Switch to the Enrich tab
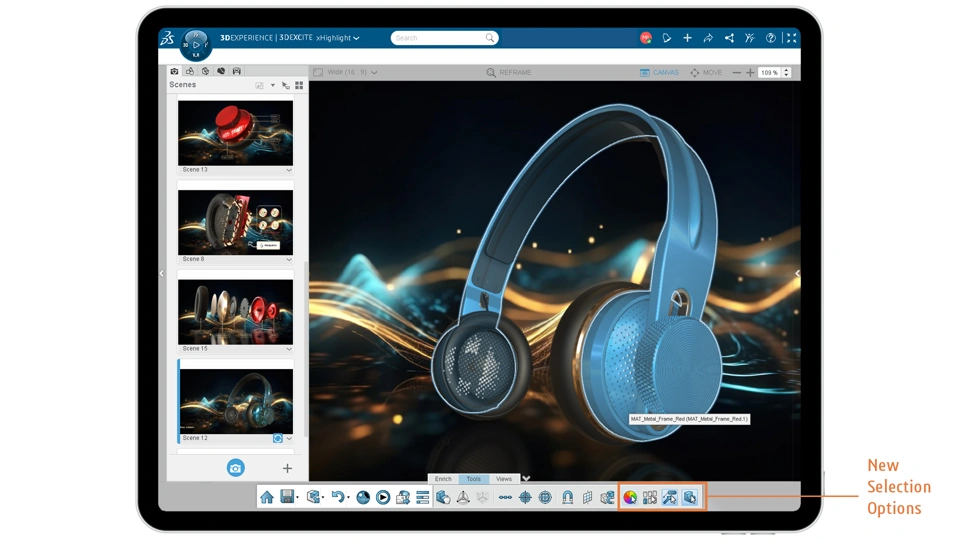 [x=443, y=479]
